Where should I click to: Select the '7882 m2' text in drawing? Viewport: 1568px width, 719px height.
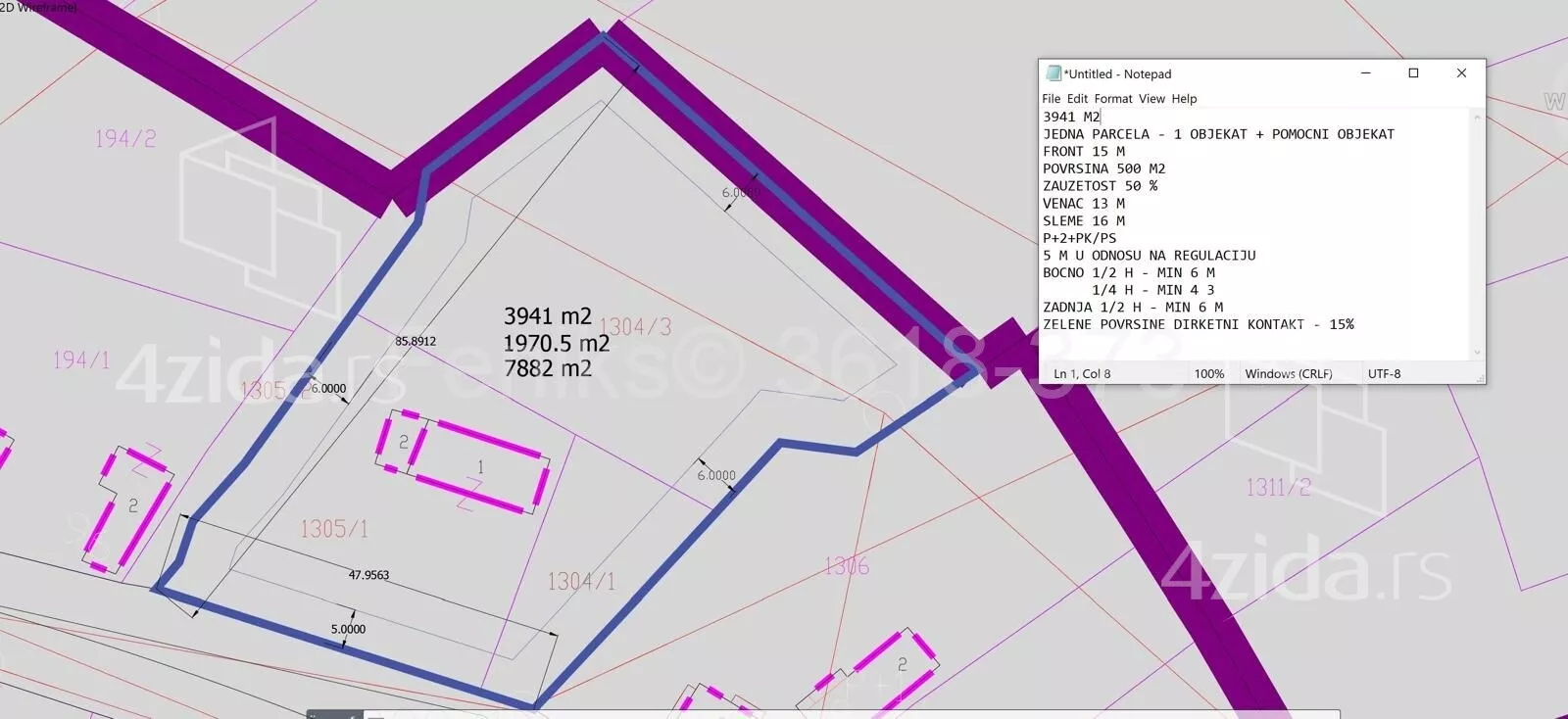click(548, 368)
